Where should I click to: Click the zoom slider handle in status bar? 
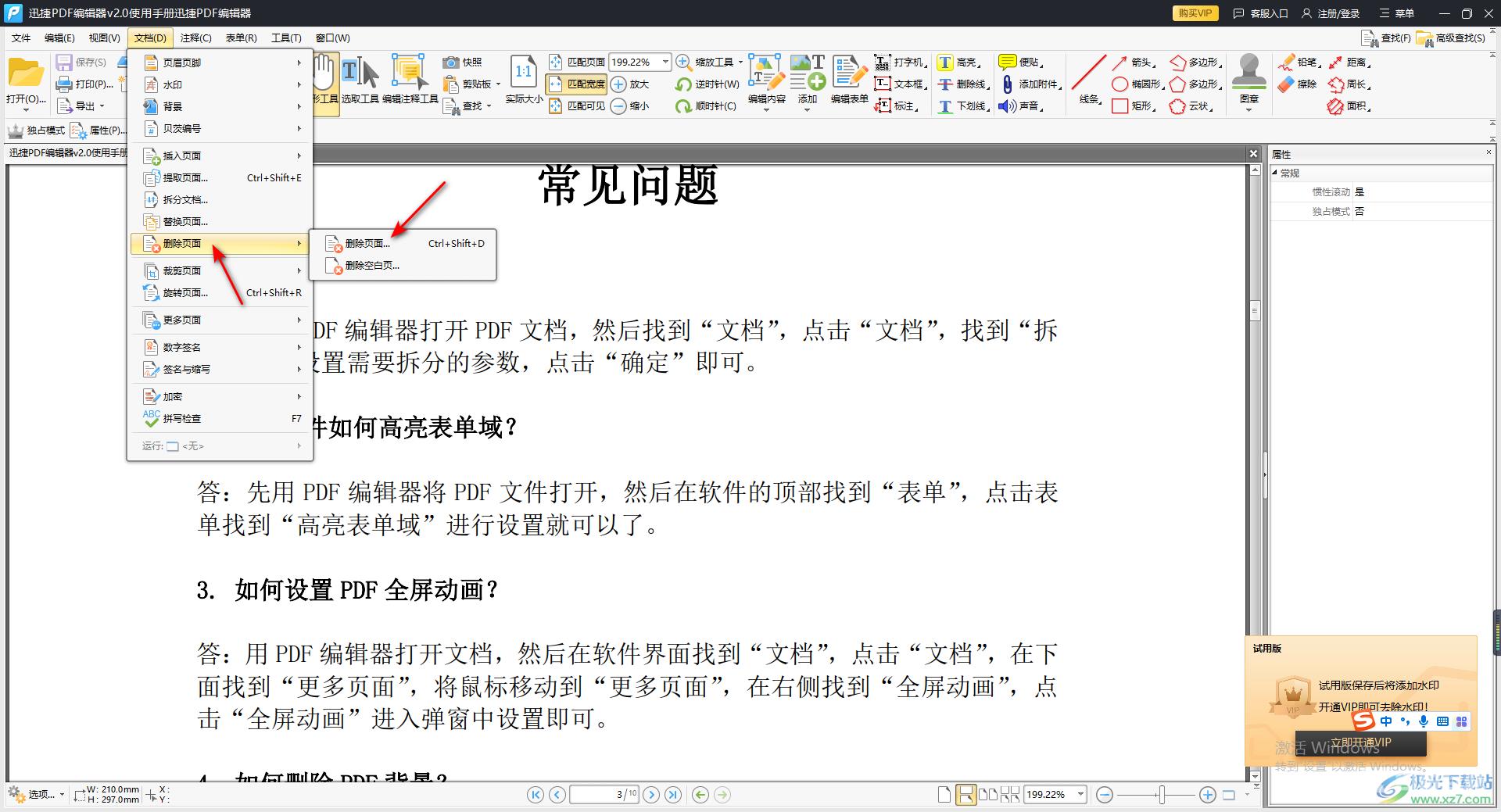[1162, 795]
